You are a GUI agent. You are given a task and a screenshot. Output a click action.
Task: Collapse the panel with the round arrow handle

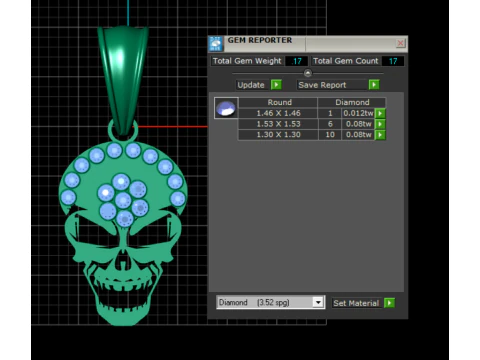tap(308, 73)
